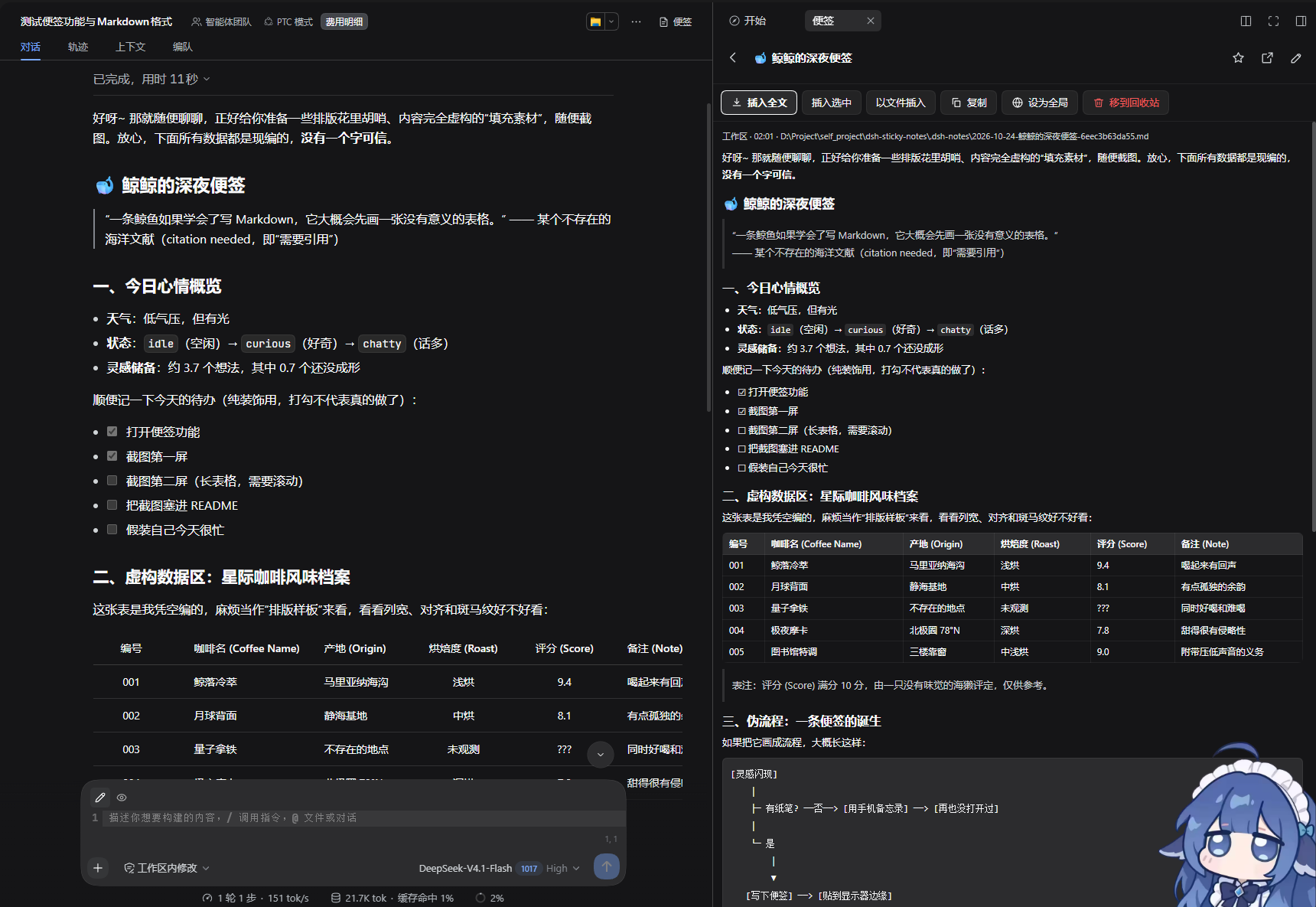Click 移到回收站 trash button
The height and width of the screenshot is (907, 1316).
tap(1125, 103)
